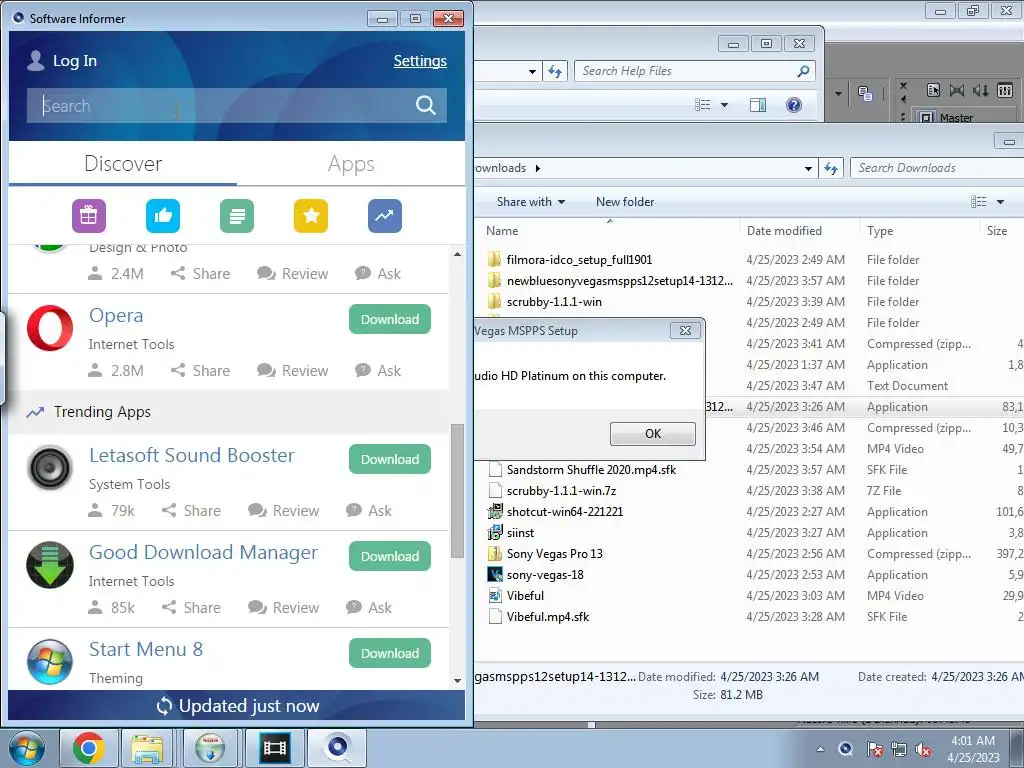Download Opera

[x=390, y=319]
